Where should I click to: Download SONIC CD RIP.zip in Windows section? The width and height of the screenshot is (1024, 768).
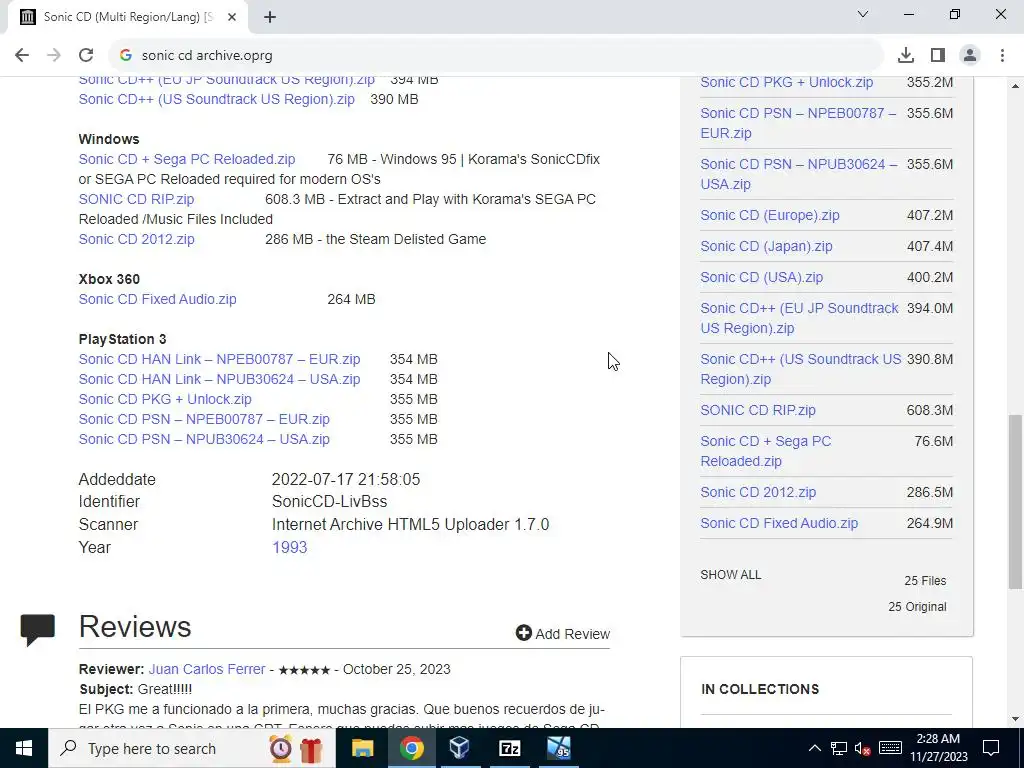[x=136, y=199]
